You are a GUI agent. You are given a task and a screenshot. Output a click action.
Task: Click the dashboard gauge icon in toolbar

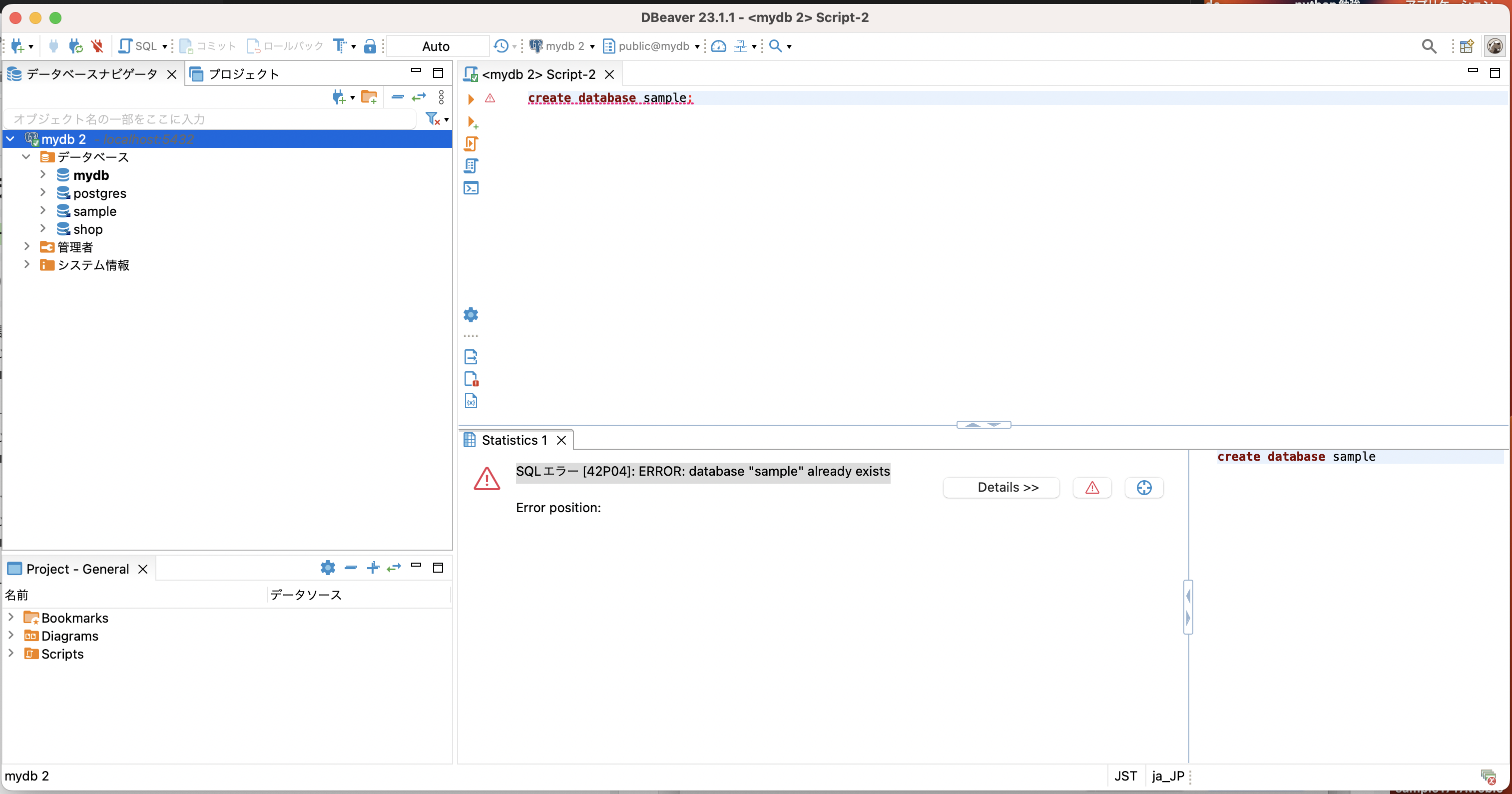click(x=718, y=46)
